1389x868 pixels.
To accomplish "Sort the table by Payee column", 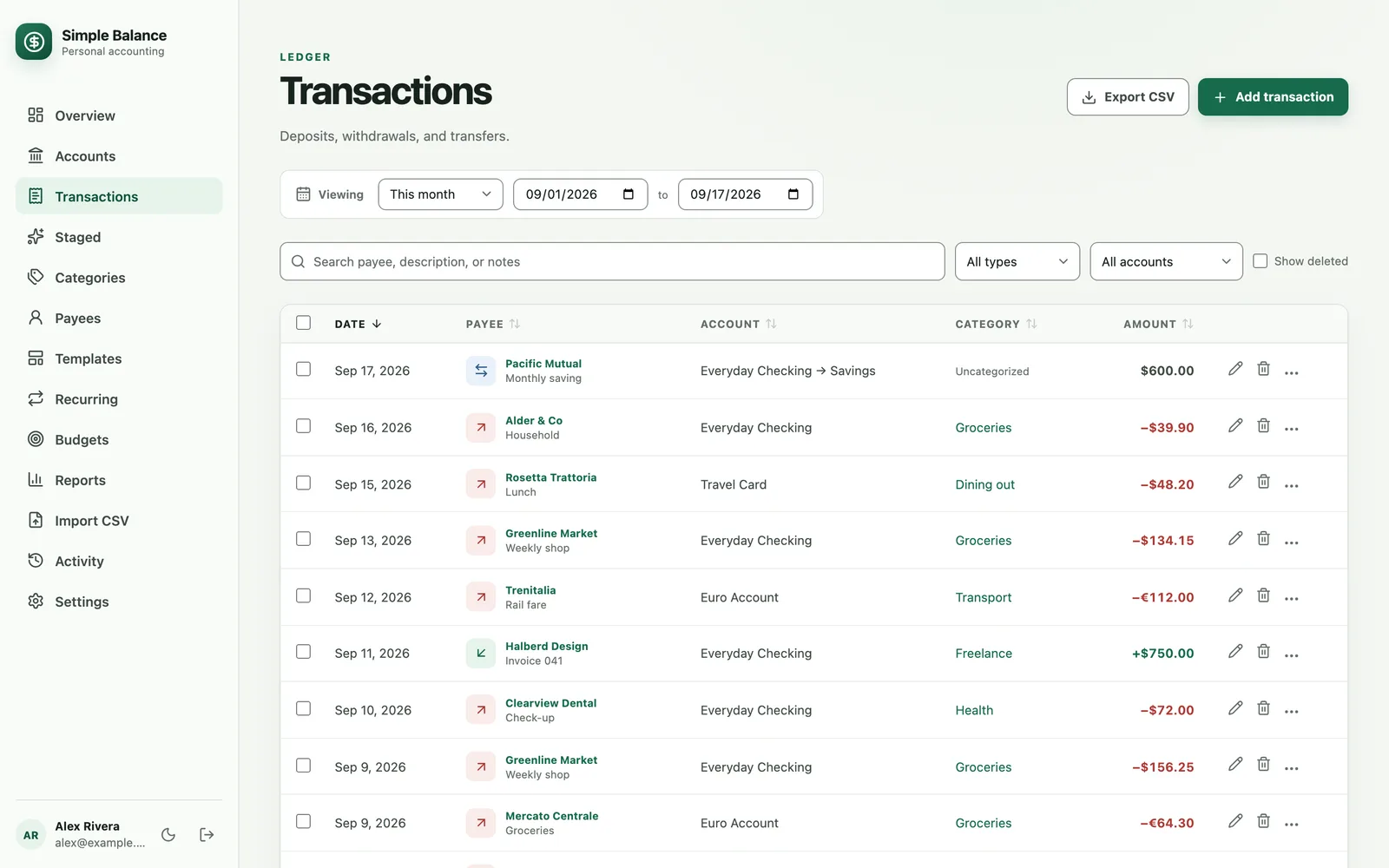I will (x=493, y=324).
